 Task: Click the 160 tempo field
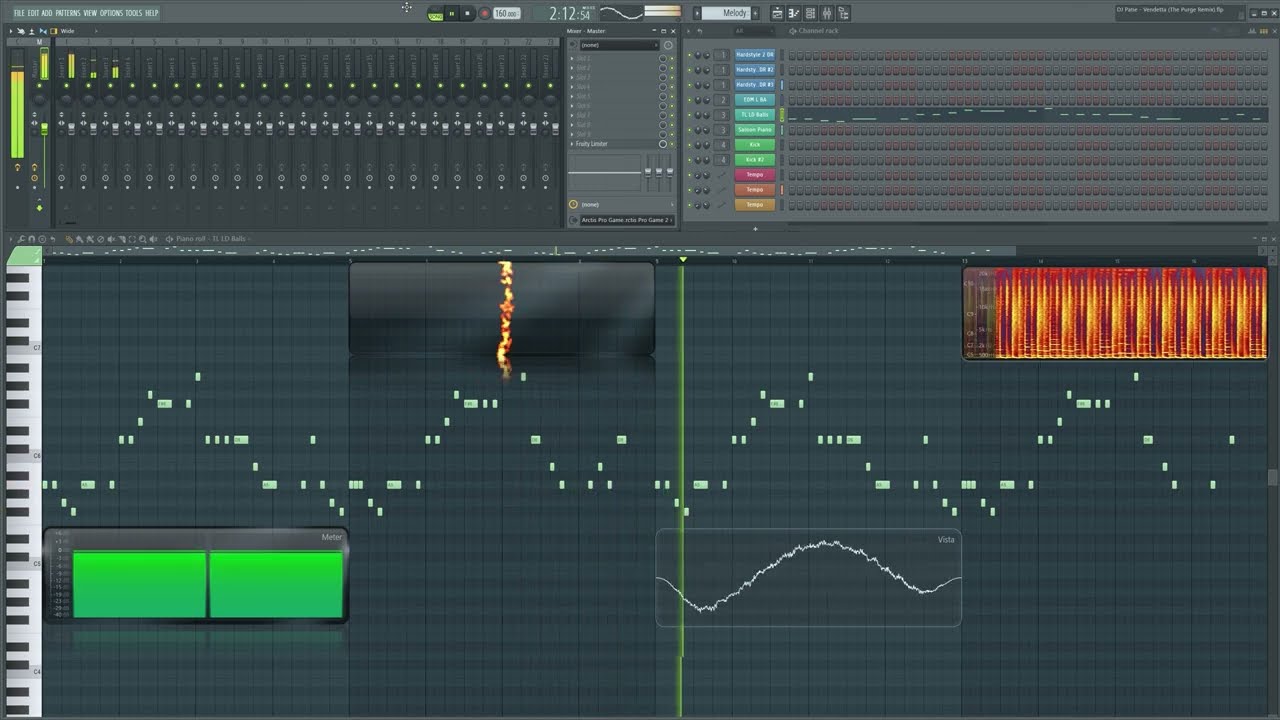[506, 14]
